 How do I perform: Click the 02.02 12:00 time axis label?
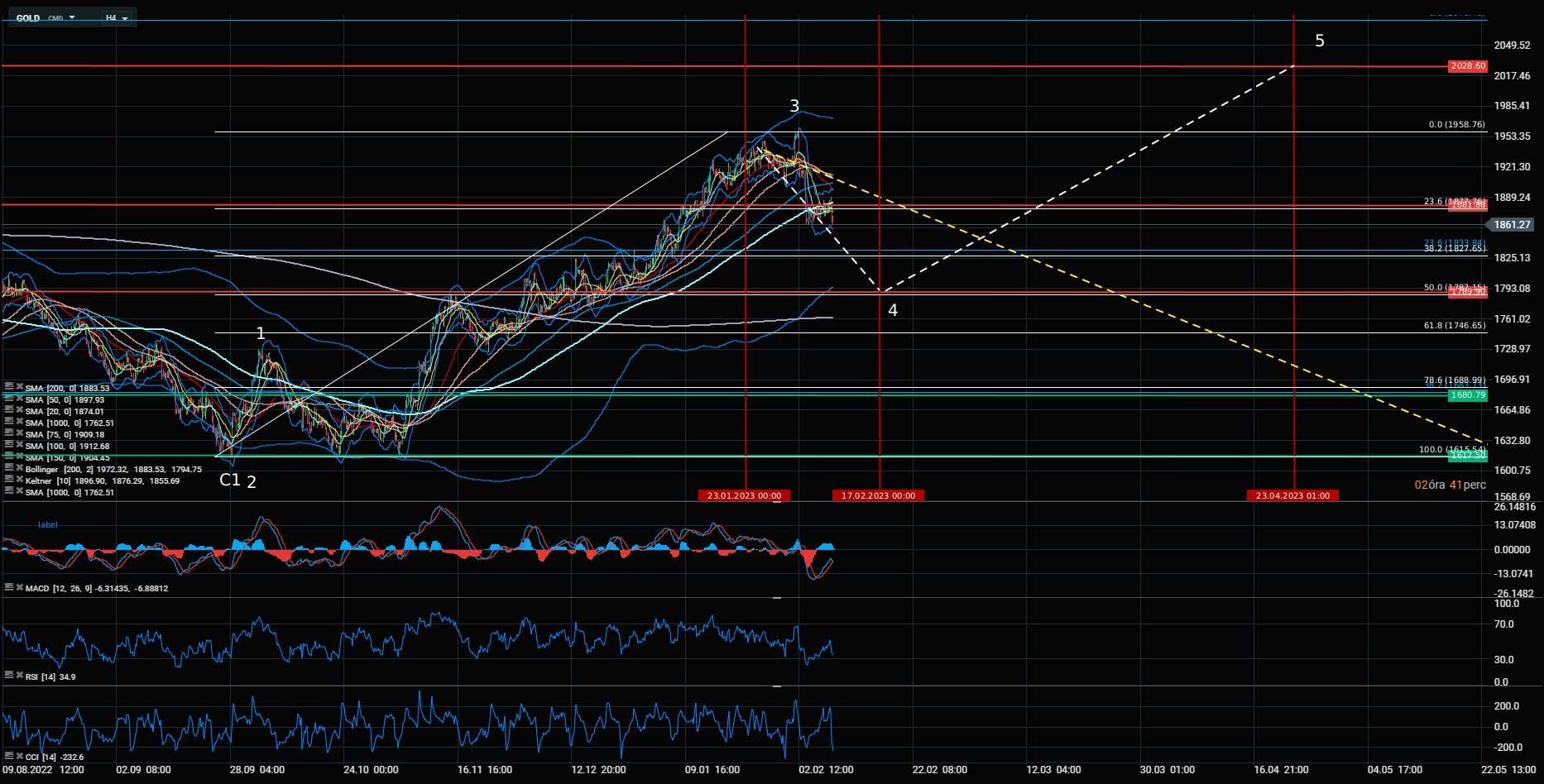(x=826, y=770)
